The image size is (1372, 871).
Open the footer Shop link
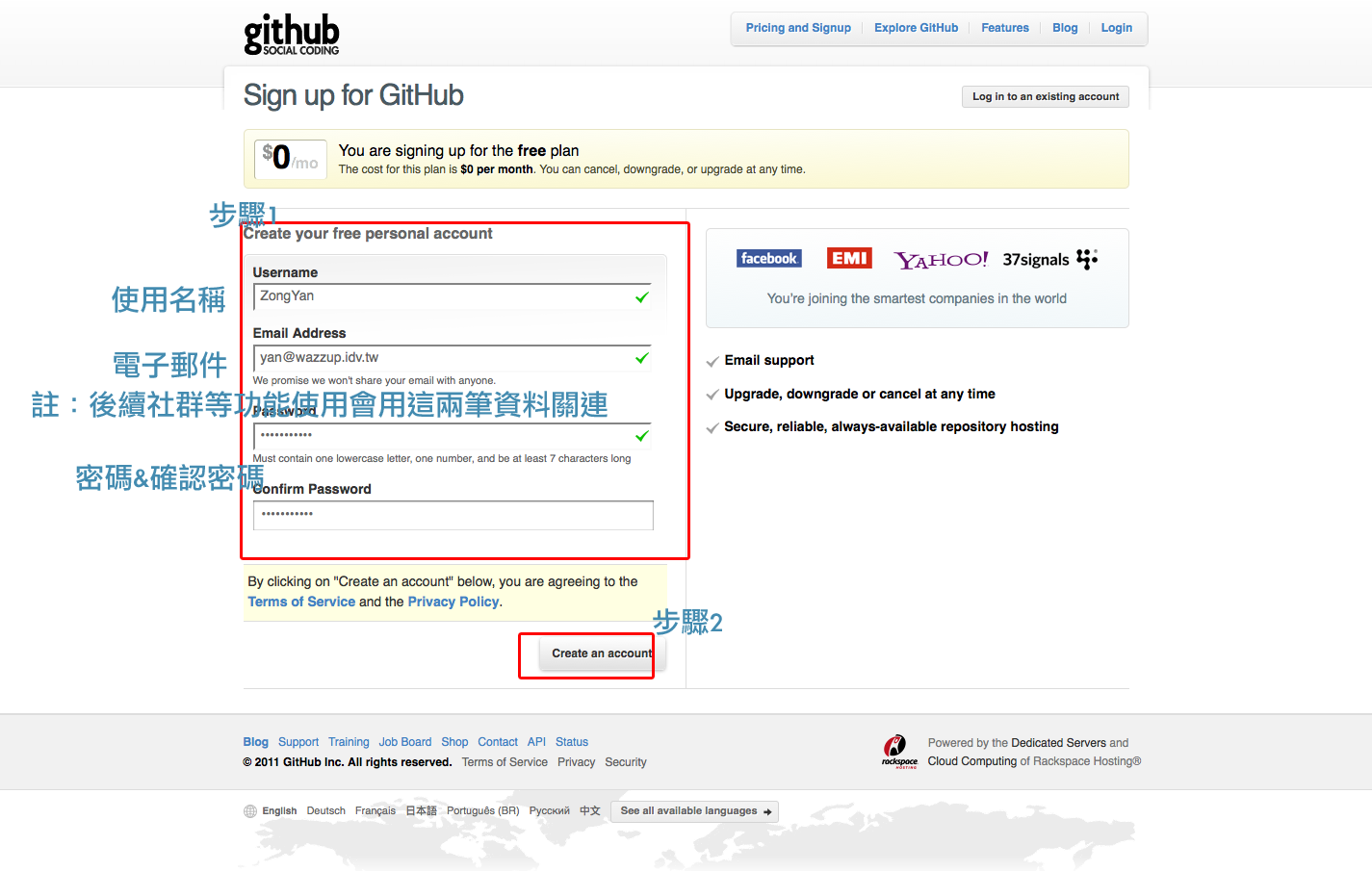[454, 742]
